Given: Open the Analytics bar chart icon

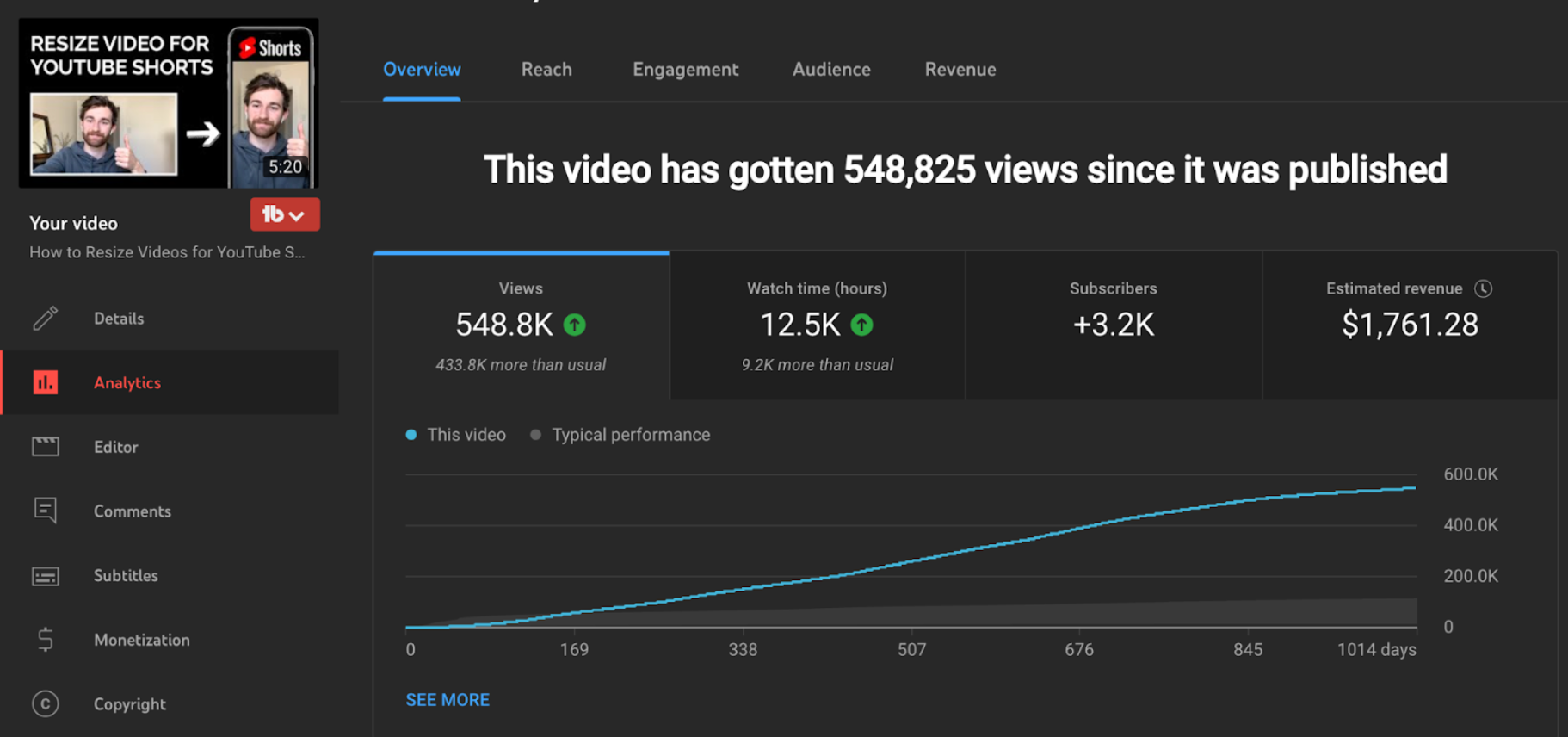Looking at the screenshot, I should tap(46, 382).
